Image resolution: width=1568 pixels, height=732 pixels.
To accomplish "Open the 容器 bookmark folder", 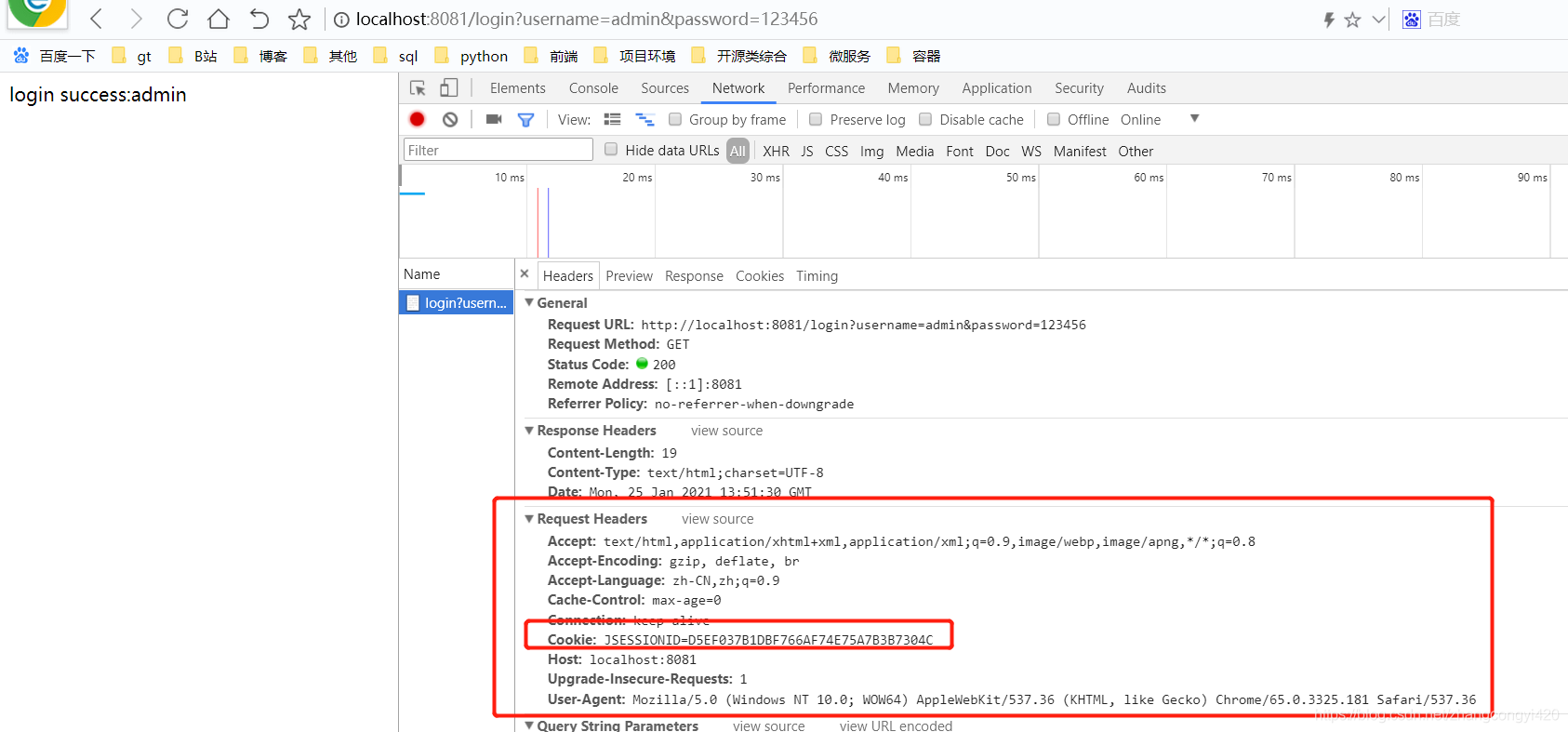I will [x=913, y=56].
